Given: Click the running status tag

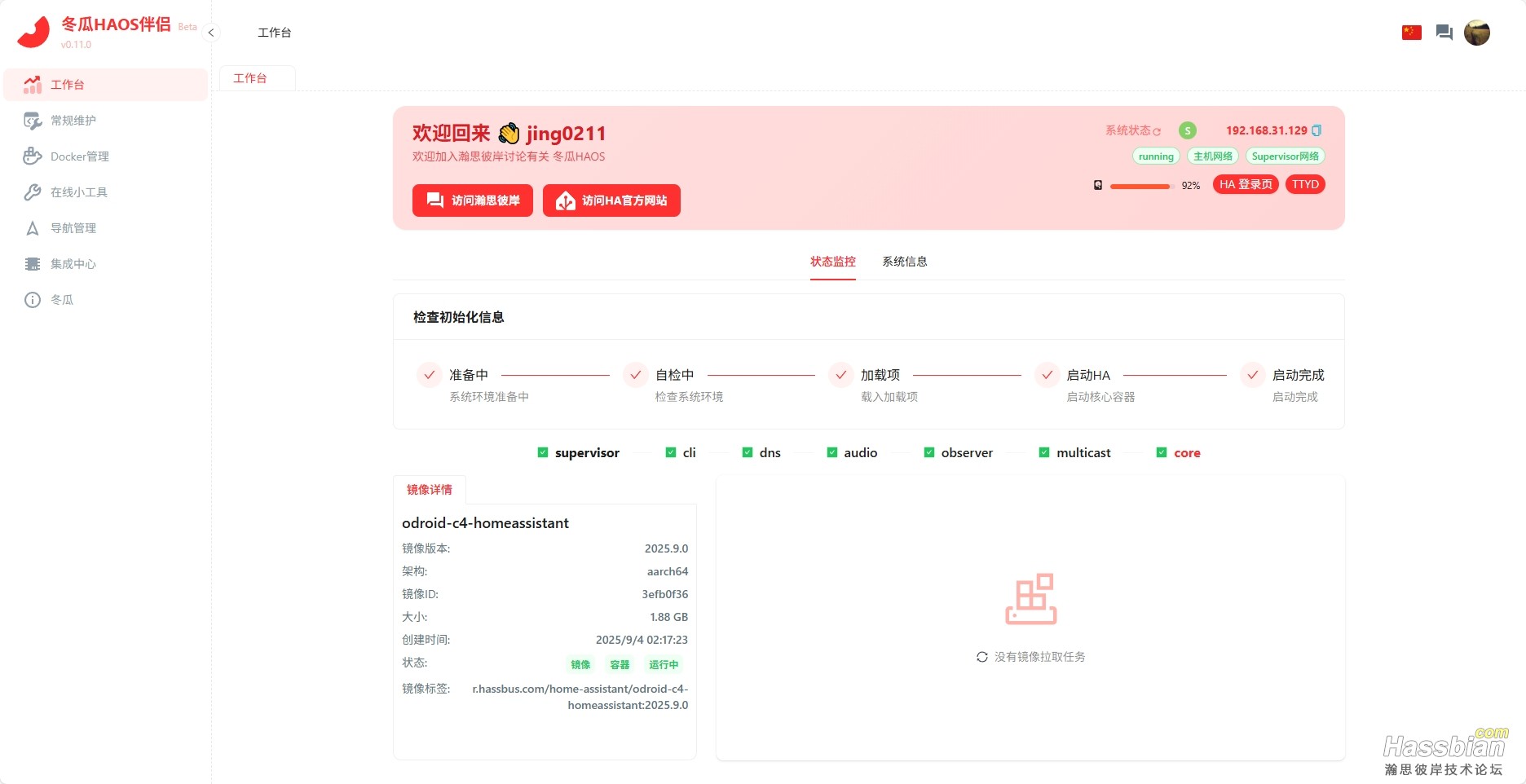Looking at the screenshot, I should tap(1156, 156).
